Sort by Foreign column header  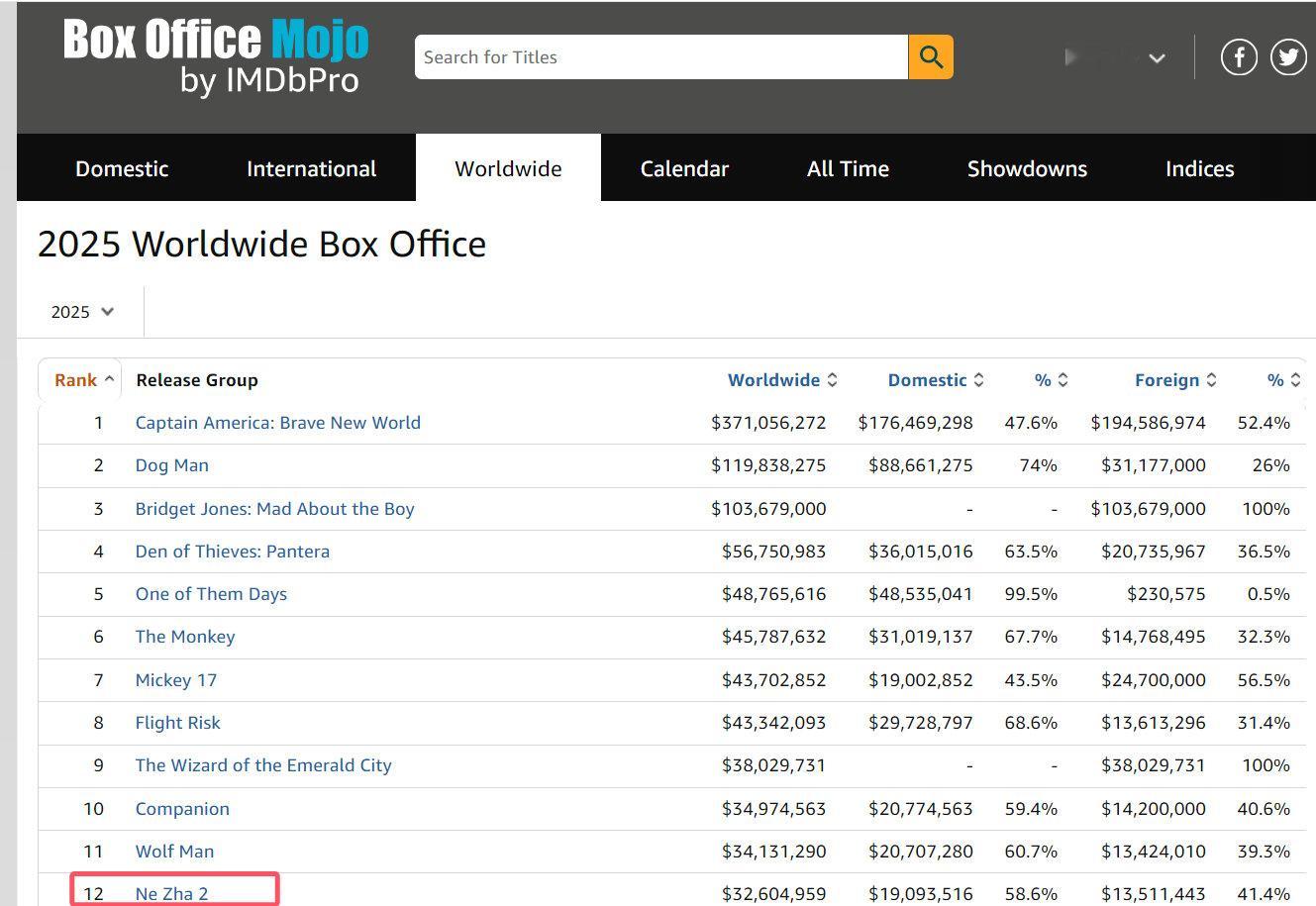pyautogui.click(x=1175, y=380)
